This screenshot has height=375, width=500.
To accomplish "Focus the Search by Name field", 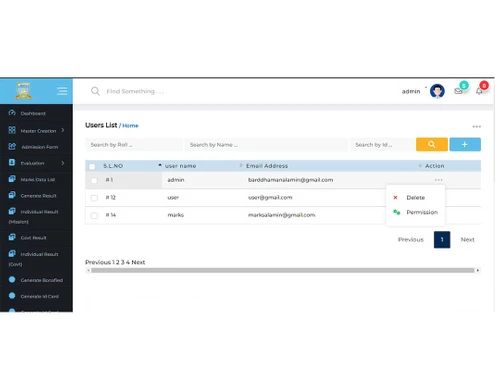I will (266, 145).
